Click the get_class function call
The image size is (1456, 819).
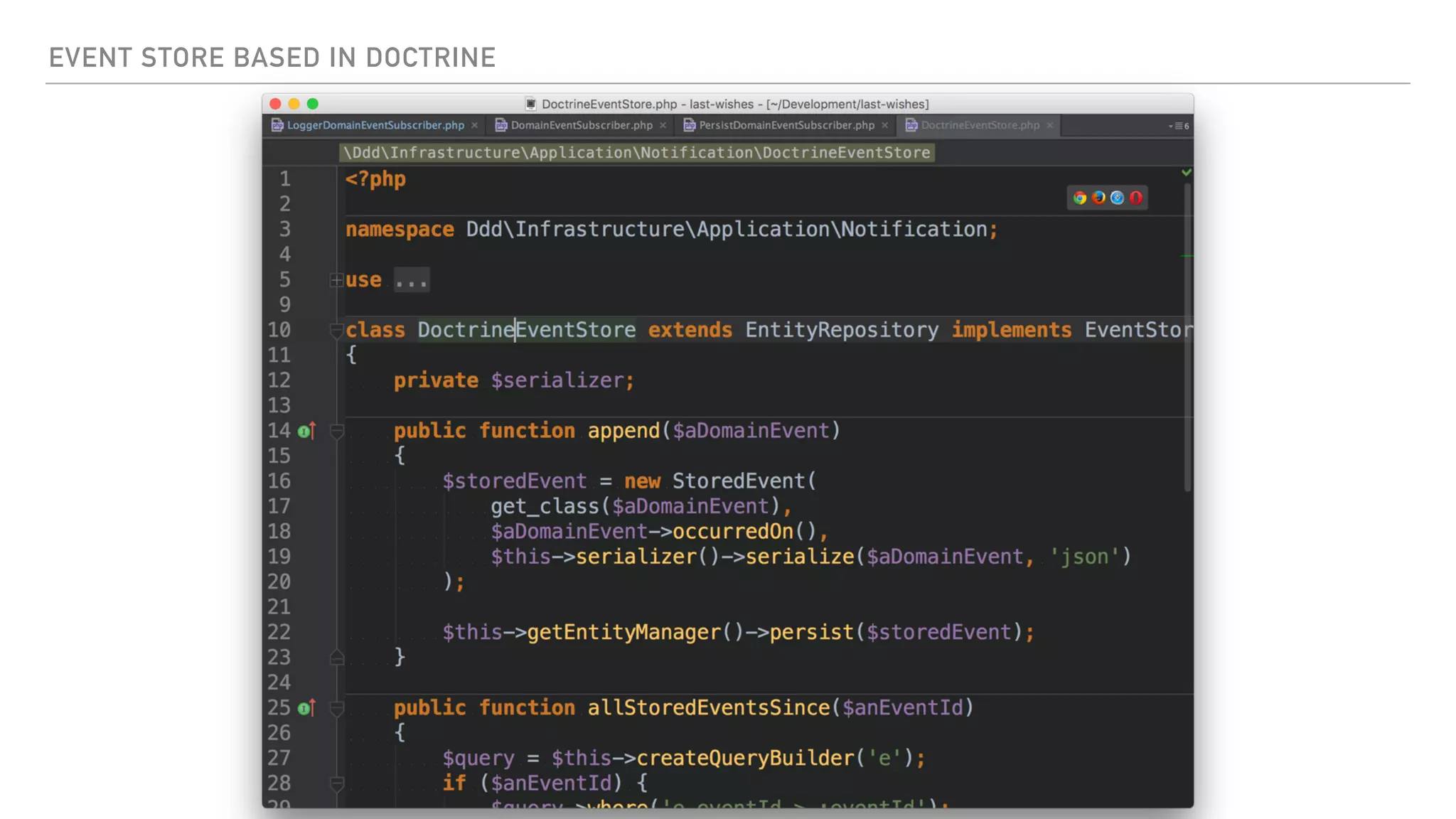[545, 506]
